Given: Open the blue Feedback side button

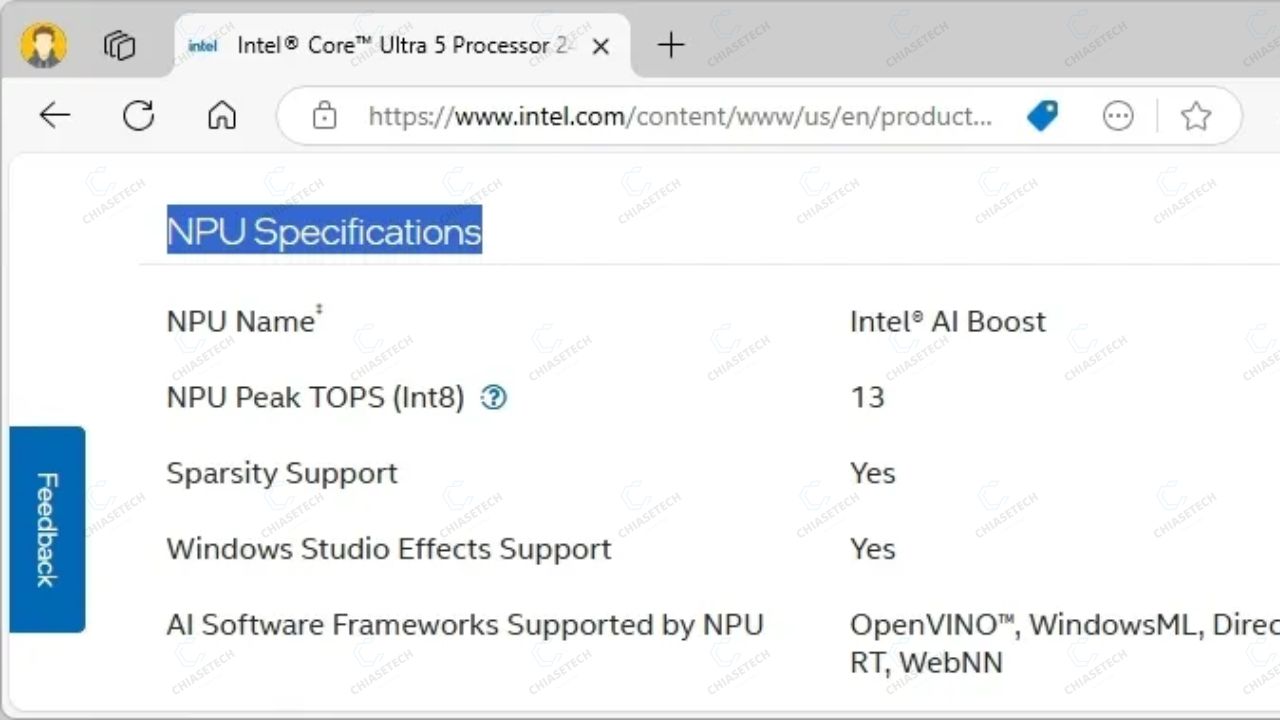Looking at the screenshot, I should [x=47, y=529].
